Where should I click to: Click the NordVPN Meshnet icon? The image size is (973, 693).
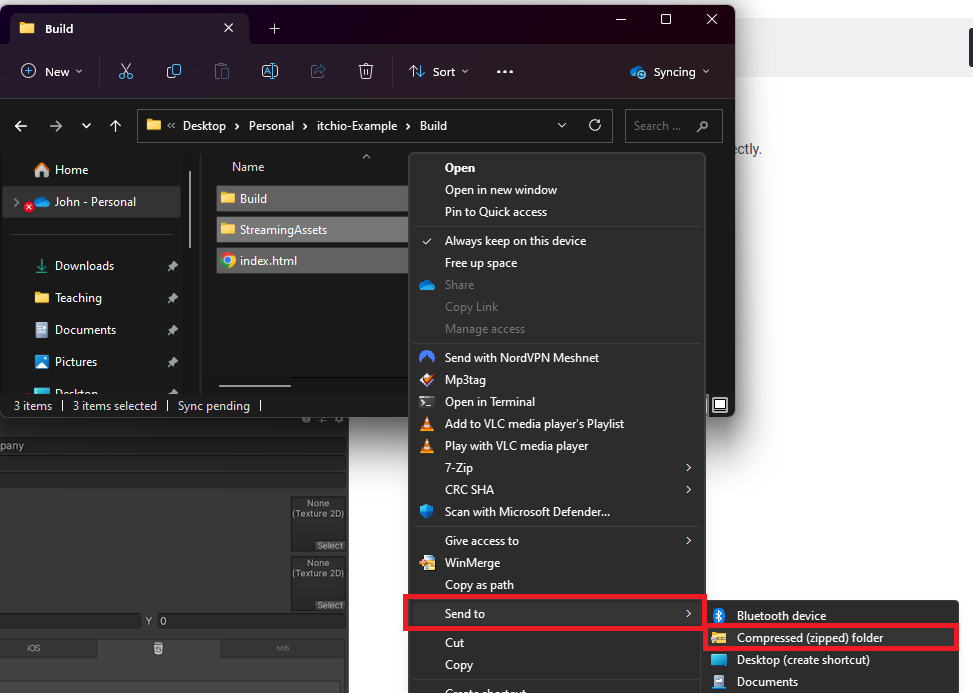(427, 357)
